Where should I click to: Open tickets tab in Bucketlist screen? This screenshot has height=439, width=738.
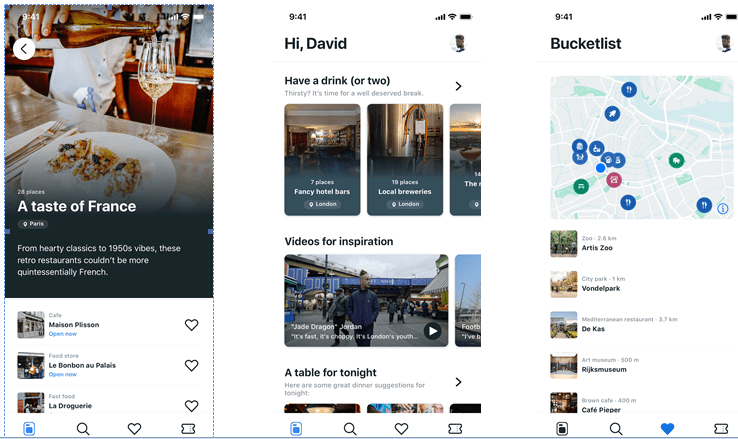pyautogui.click(x=721, y=429)
